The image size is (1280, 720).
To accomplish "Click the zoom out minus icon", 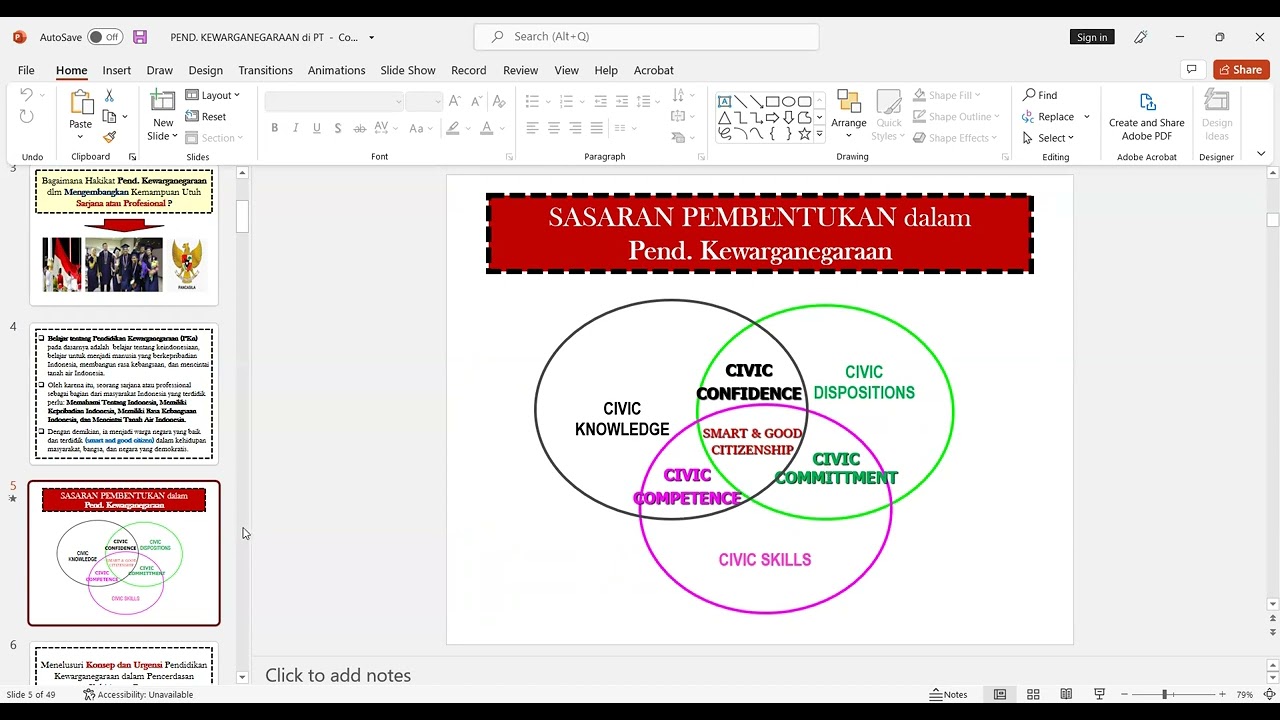I will tap(1125, 694).
